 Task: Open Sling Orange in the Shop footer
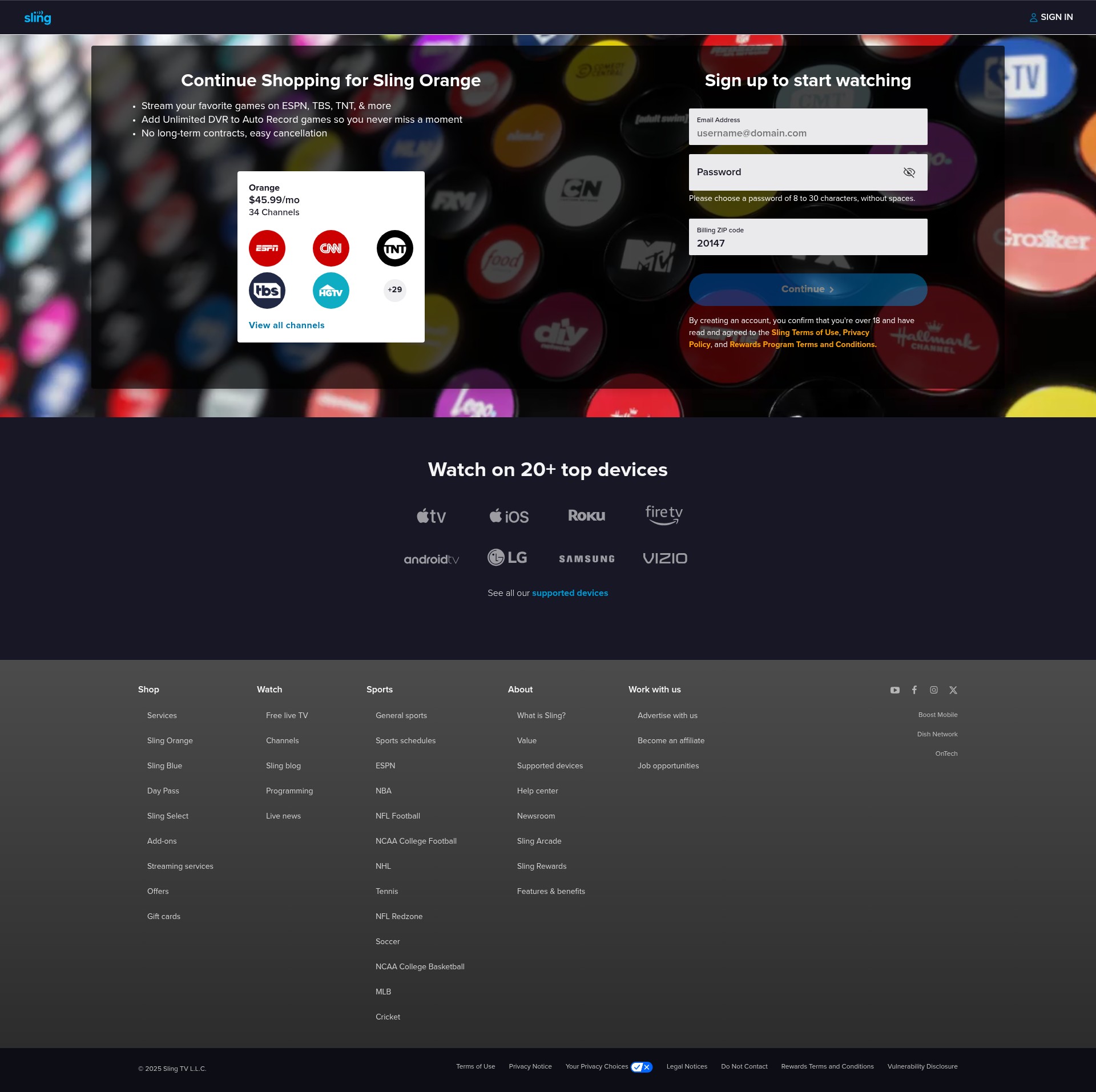pos(170,740)
